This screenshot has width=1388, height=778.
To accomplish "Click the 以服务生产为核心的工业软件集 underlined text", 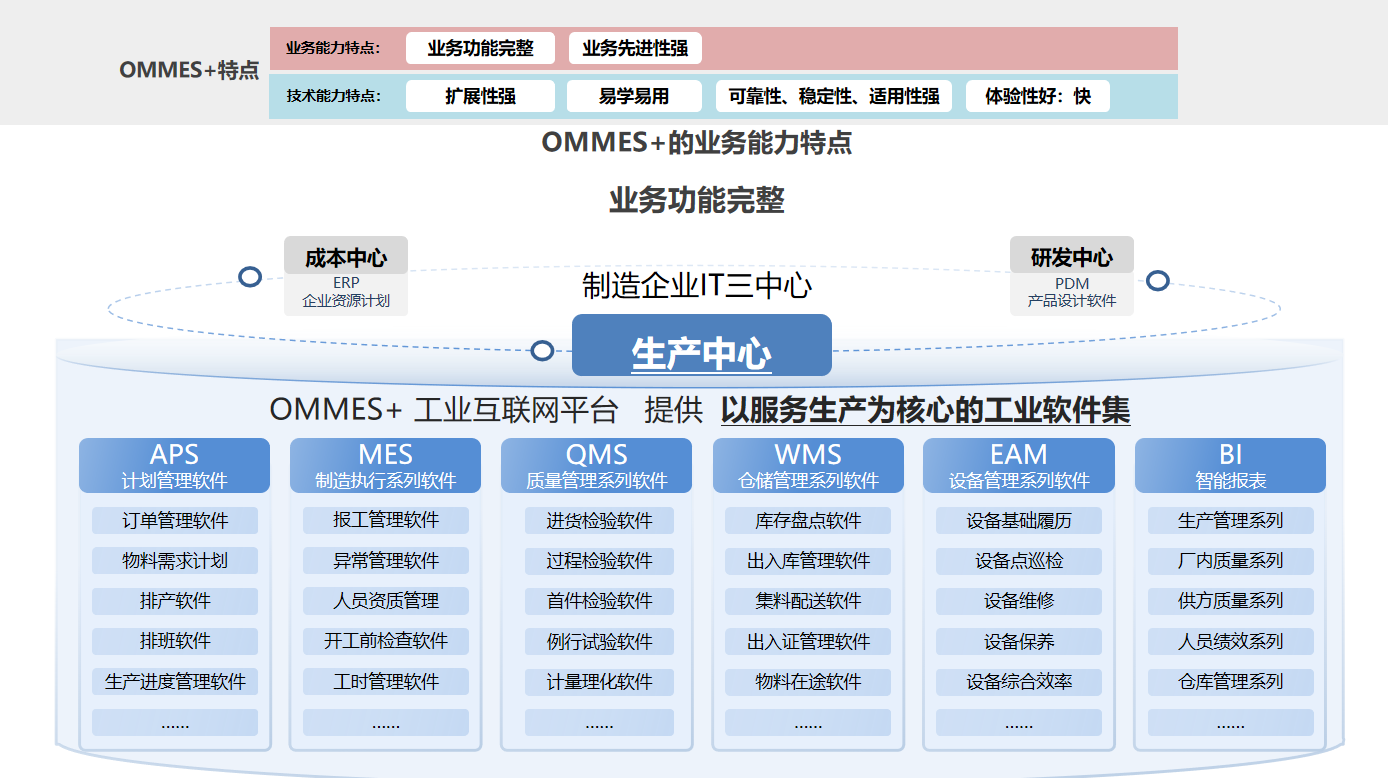I will click(x=925, y=410).
